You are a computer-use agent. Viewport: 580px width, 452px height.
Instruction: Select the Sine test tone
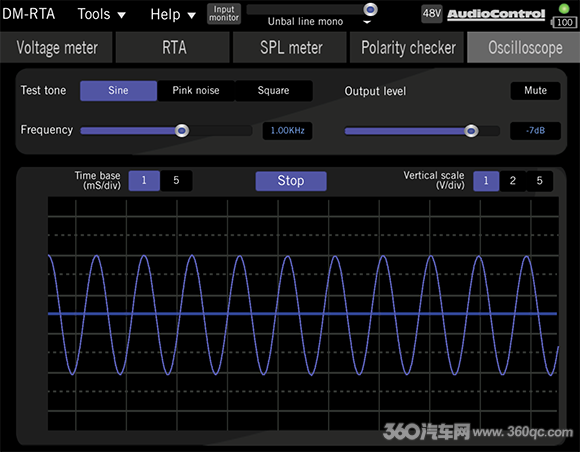click(x=118, y=91)
